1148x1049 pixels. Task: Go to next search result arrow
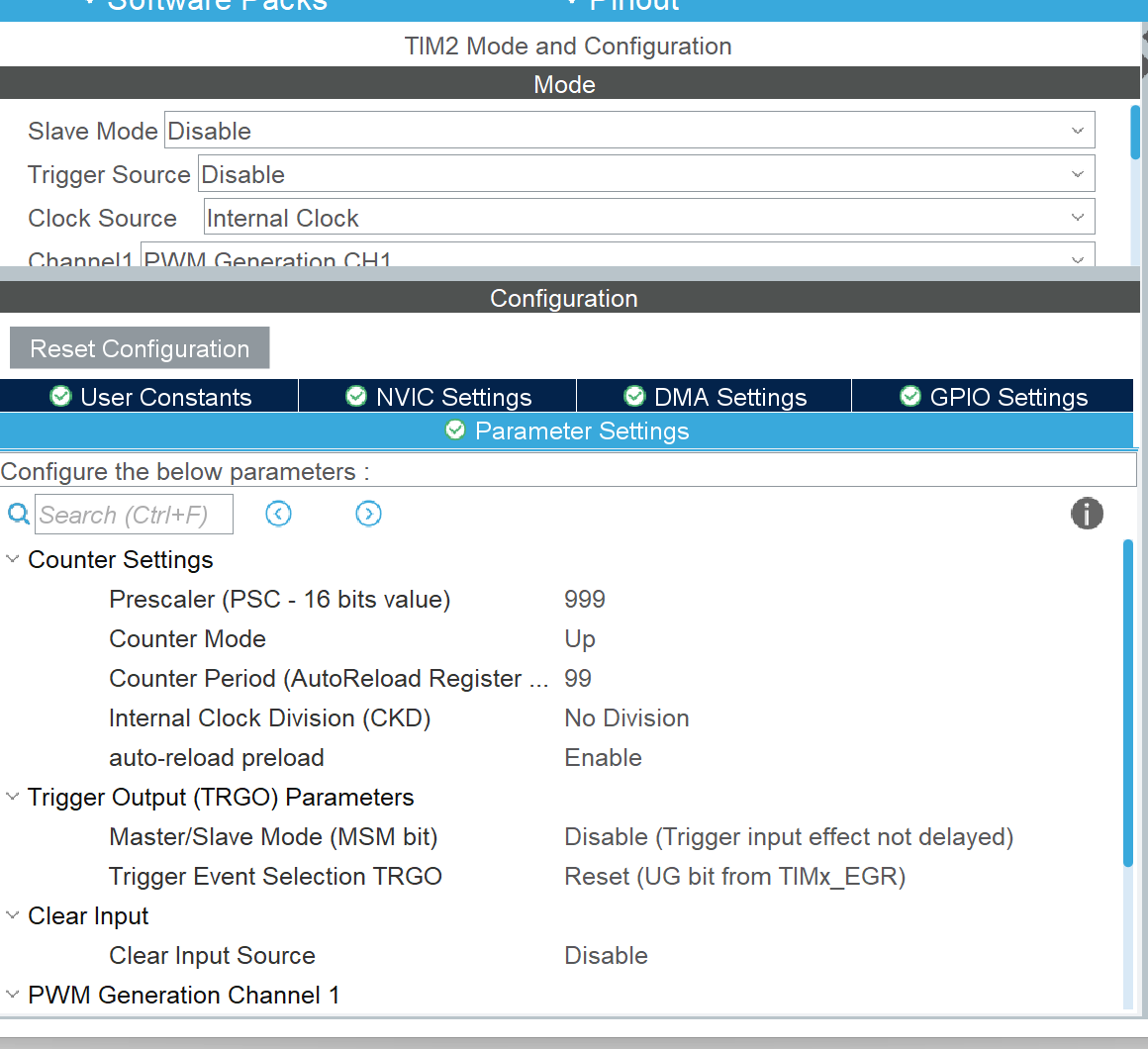[x=368, y=514]
